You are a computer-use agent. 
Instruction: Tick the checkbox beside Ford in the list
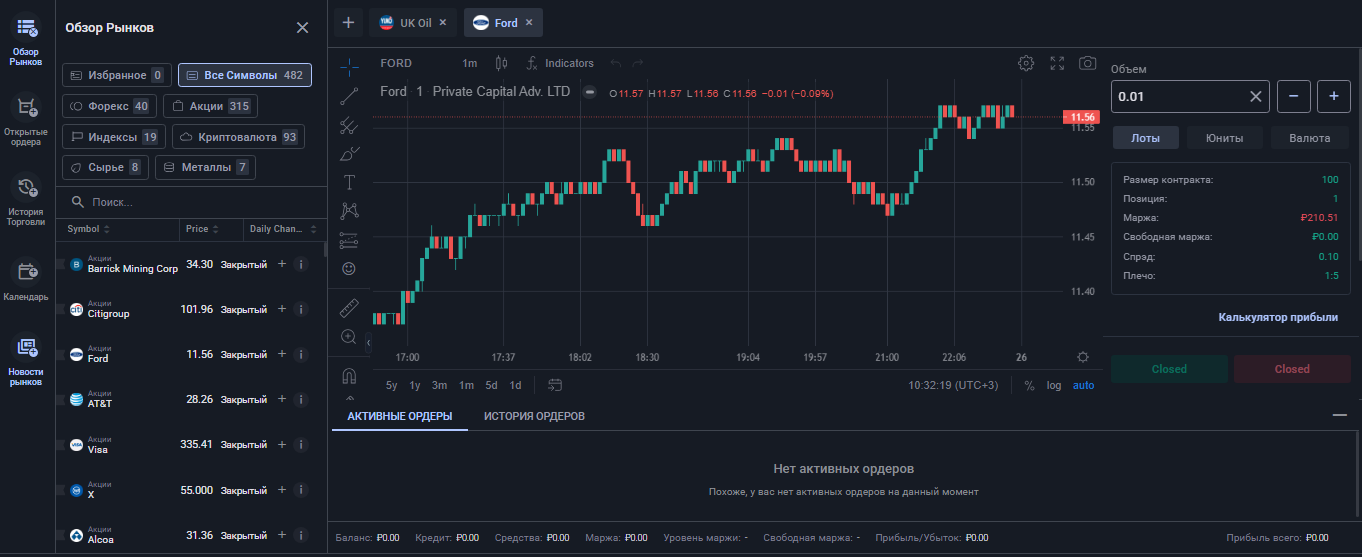coord(60,354)
